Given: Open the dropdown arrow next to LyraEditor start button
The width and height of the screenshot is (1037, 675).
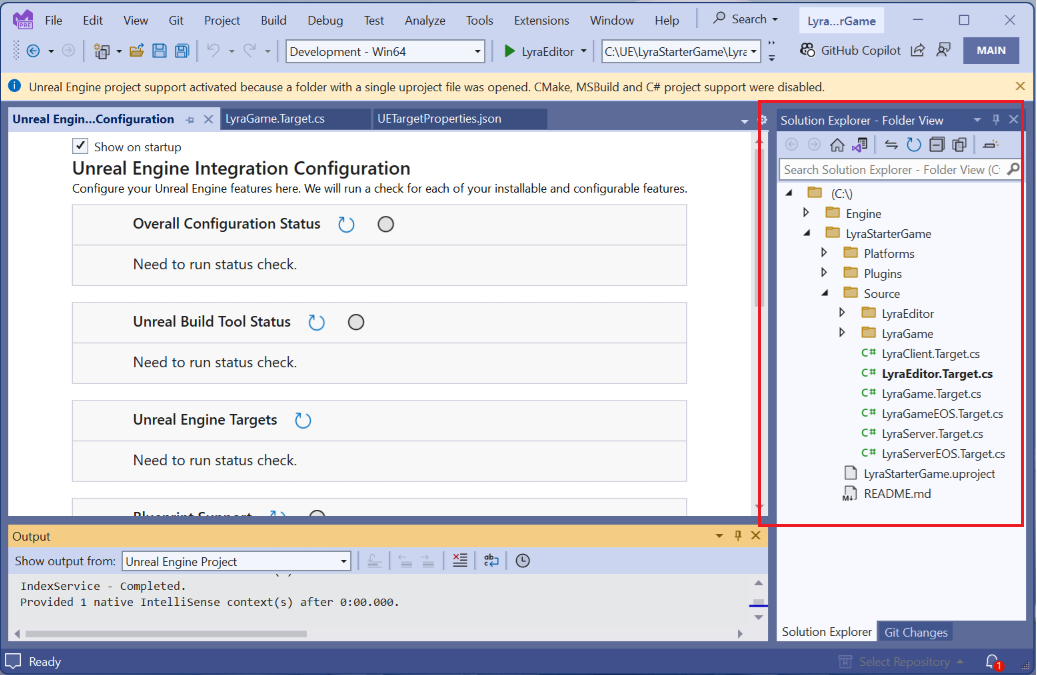Looking at the screenshot, I should [x=583, y=51].
